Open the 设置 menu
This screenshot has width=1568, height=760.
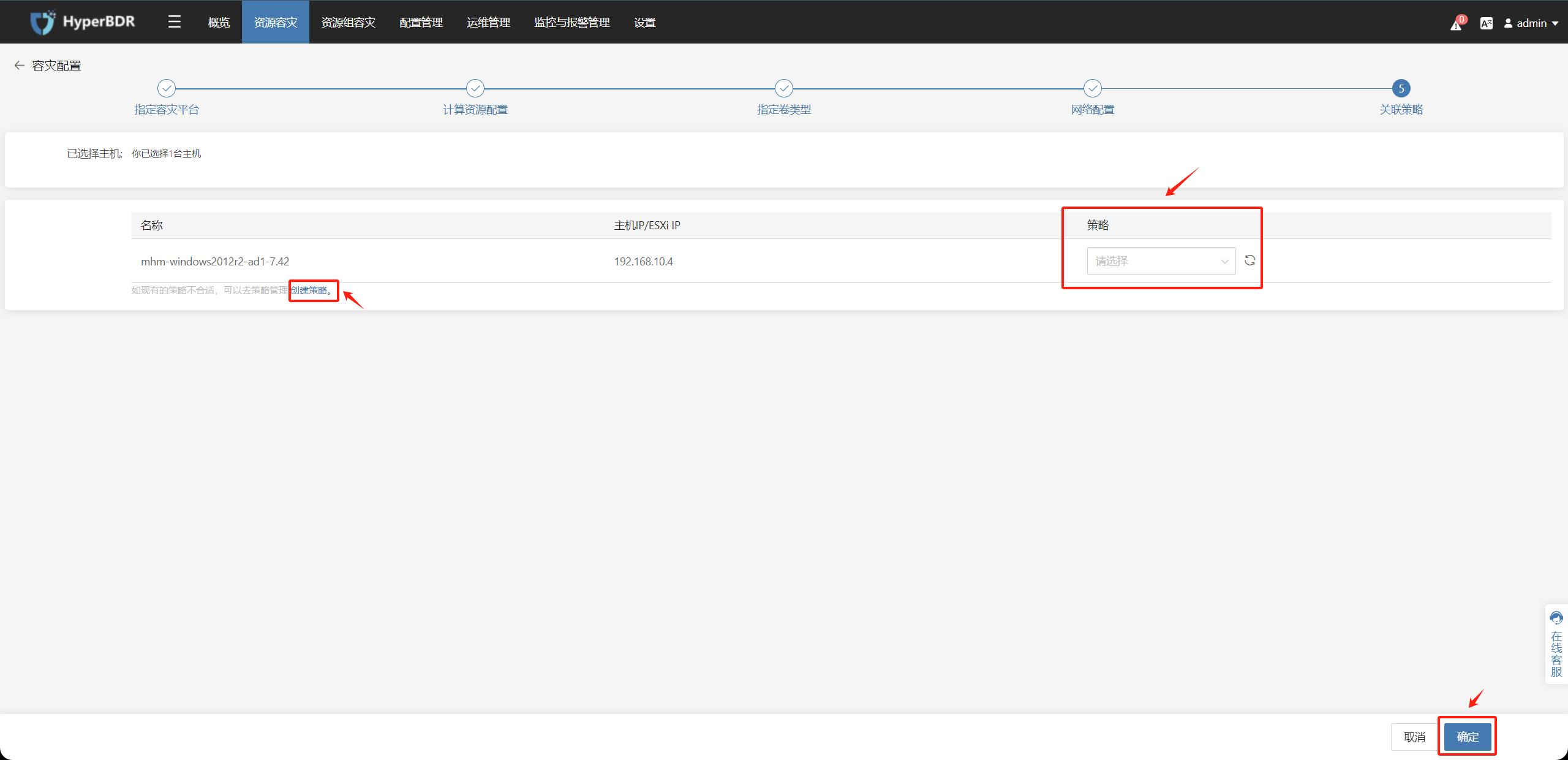(x=645, y=23)
